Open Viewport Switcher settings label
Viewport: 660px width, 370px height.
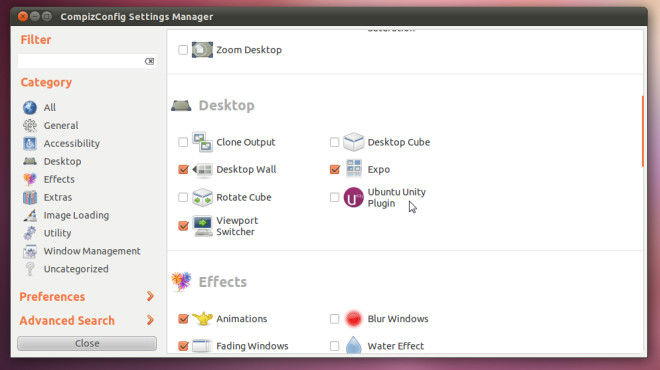pos(237,226)
